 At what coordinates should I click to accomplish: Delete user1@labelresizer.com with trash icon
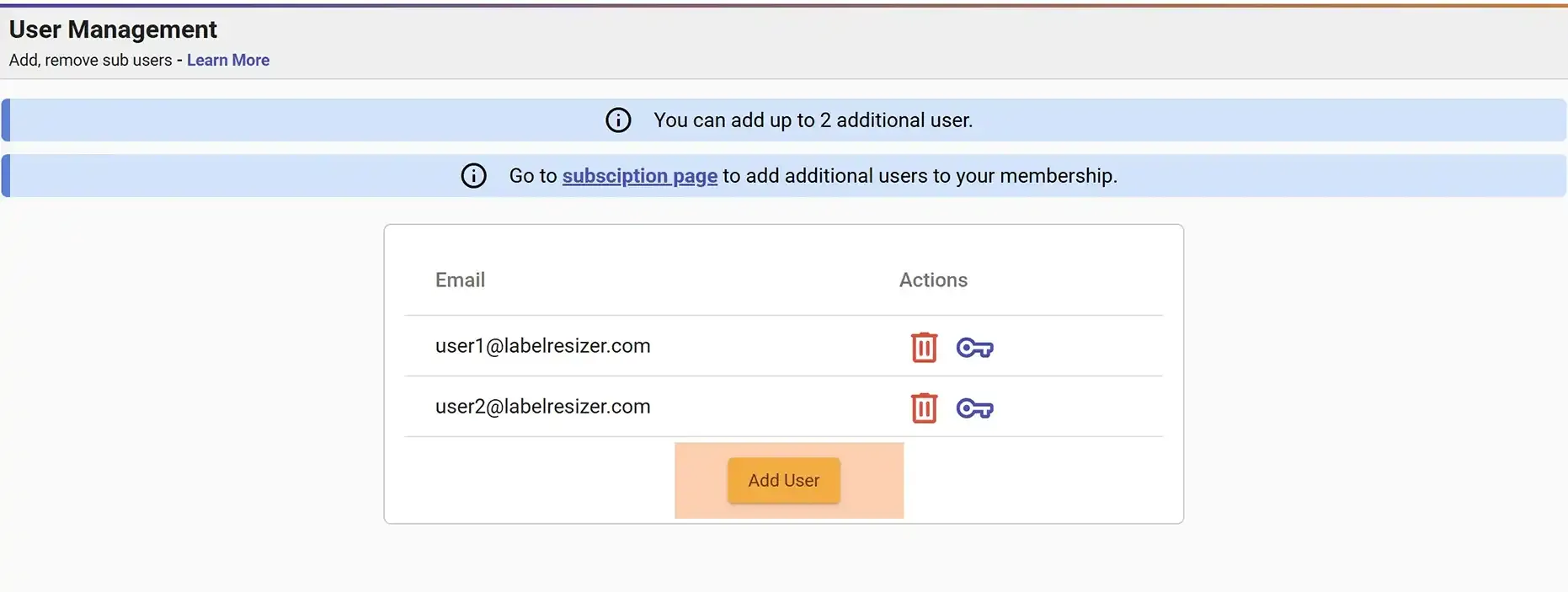click(924, 347)
